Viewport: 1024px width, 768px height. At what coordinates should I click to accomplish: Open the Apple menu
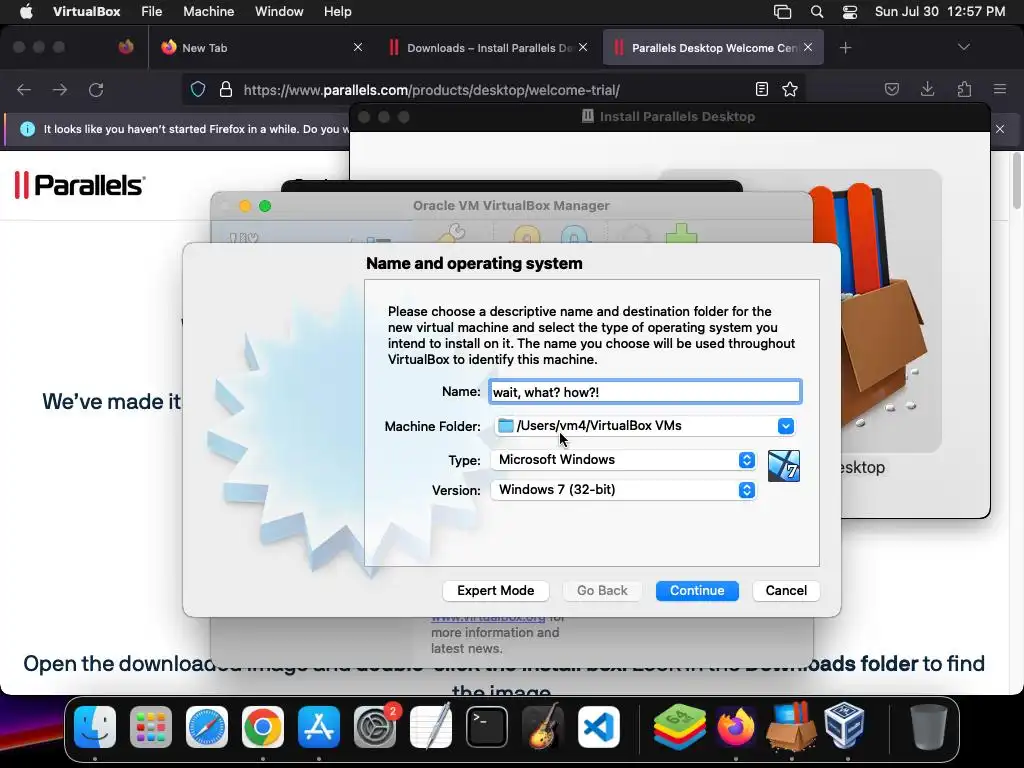(x=26, y=12)
